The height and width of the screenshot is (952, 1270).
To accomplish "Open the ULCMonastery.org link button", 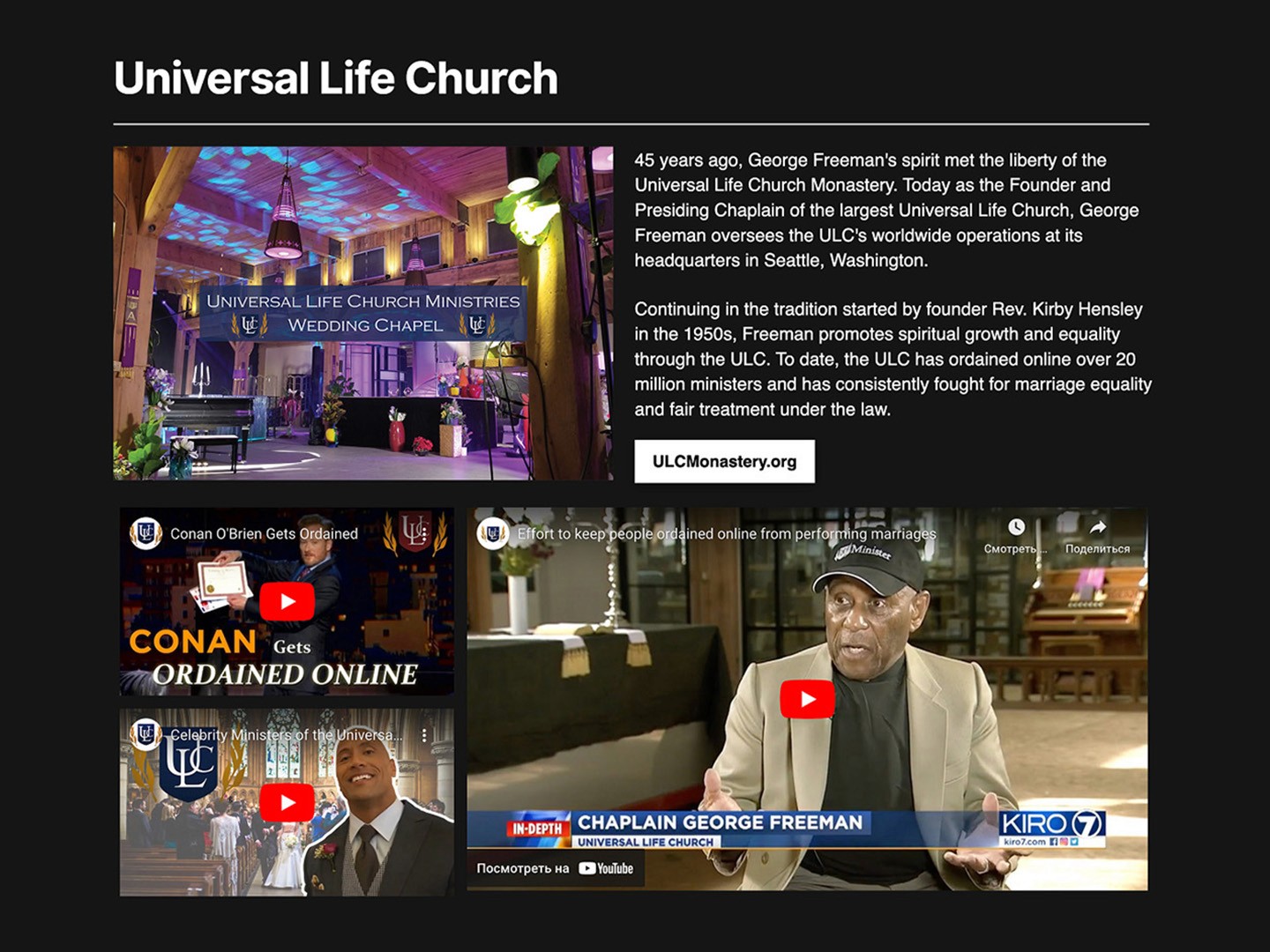I will (724, 461).
